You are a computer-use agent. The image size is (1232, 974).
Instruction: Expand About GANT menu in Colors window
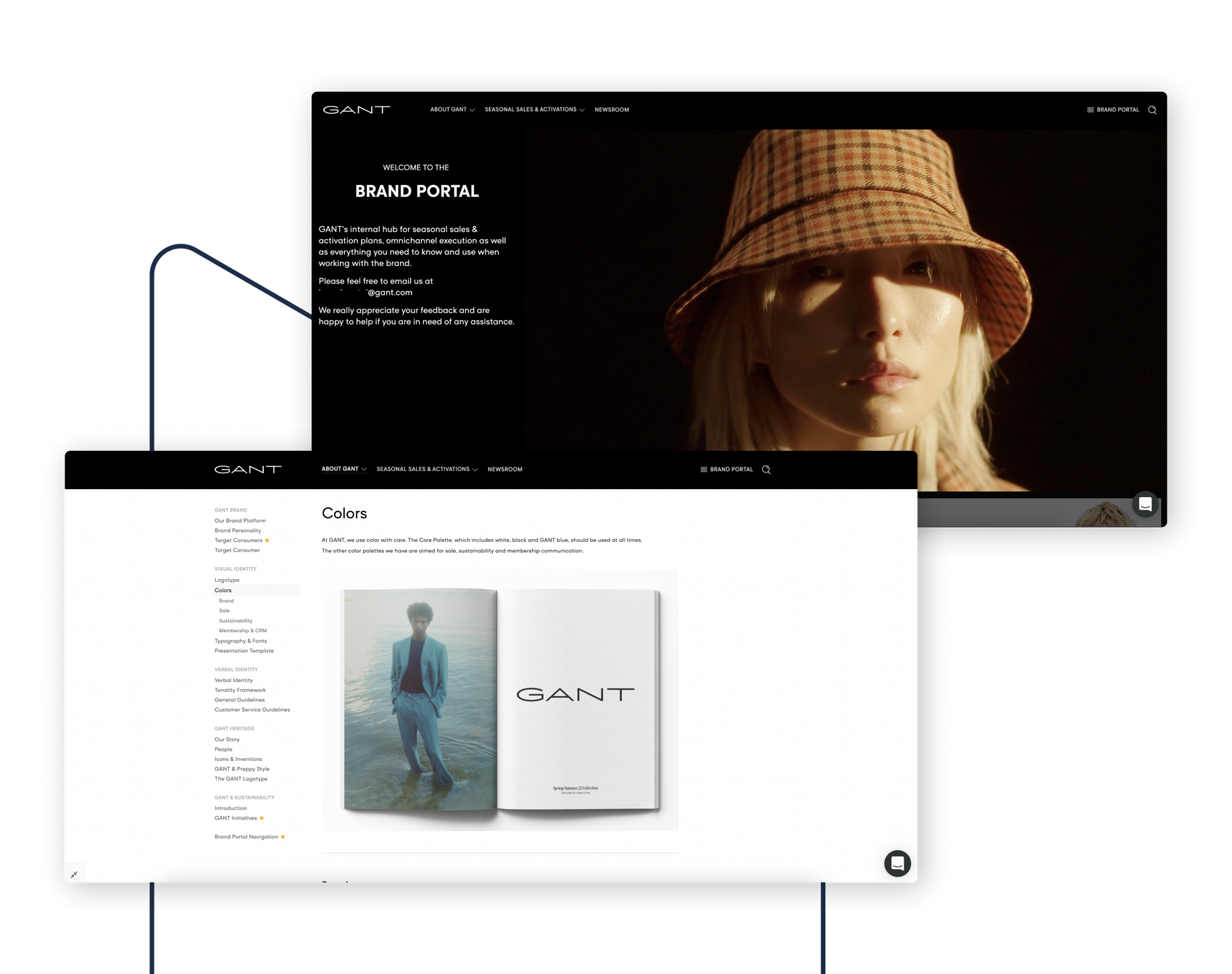click(x=344, y=469)
